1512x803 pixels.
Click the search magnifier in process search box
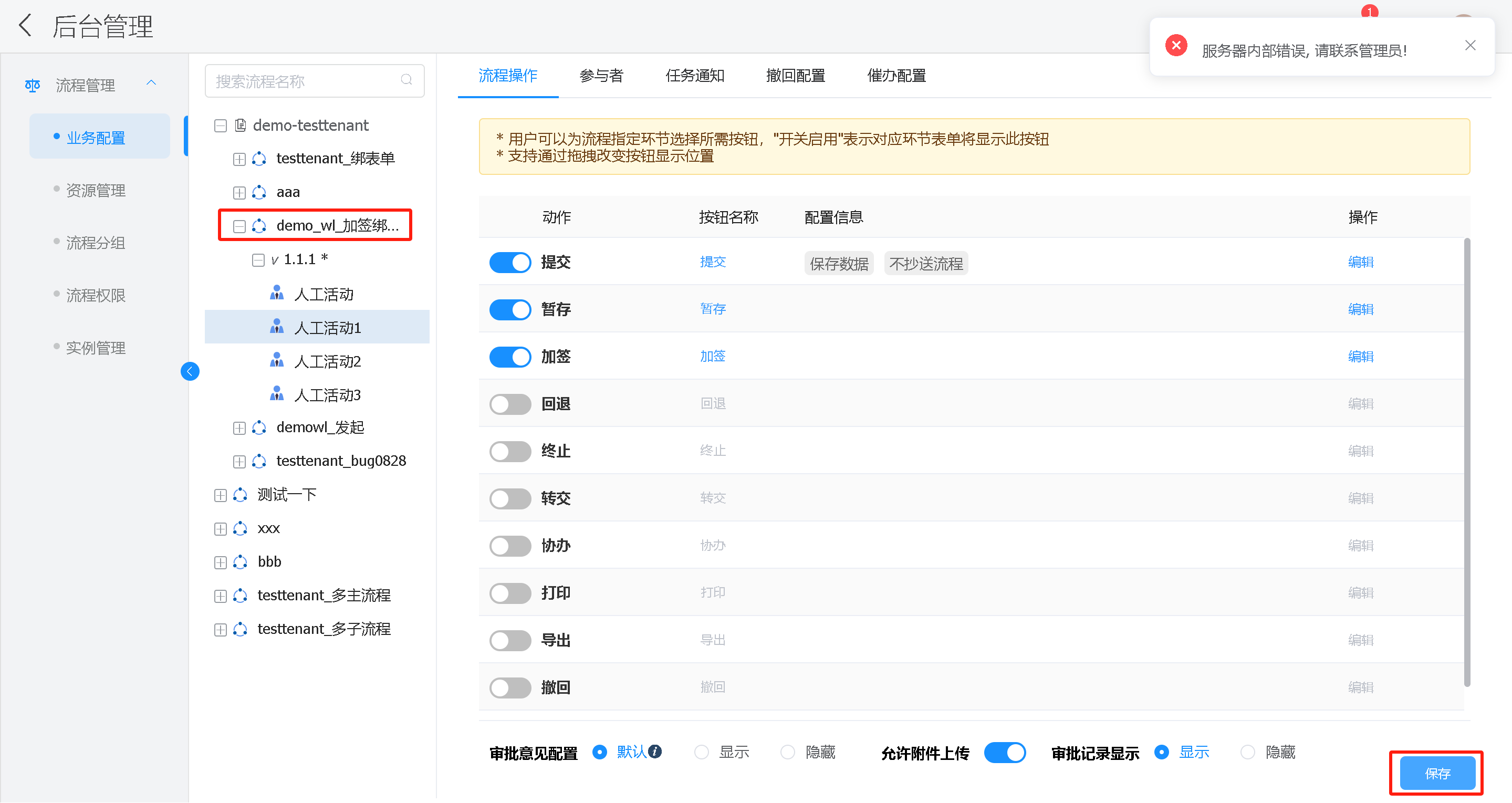pos(407,80)
